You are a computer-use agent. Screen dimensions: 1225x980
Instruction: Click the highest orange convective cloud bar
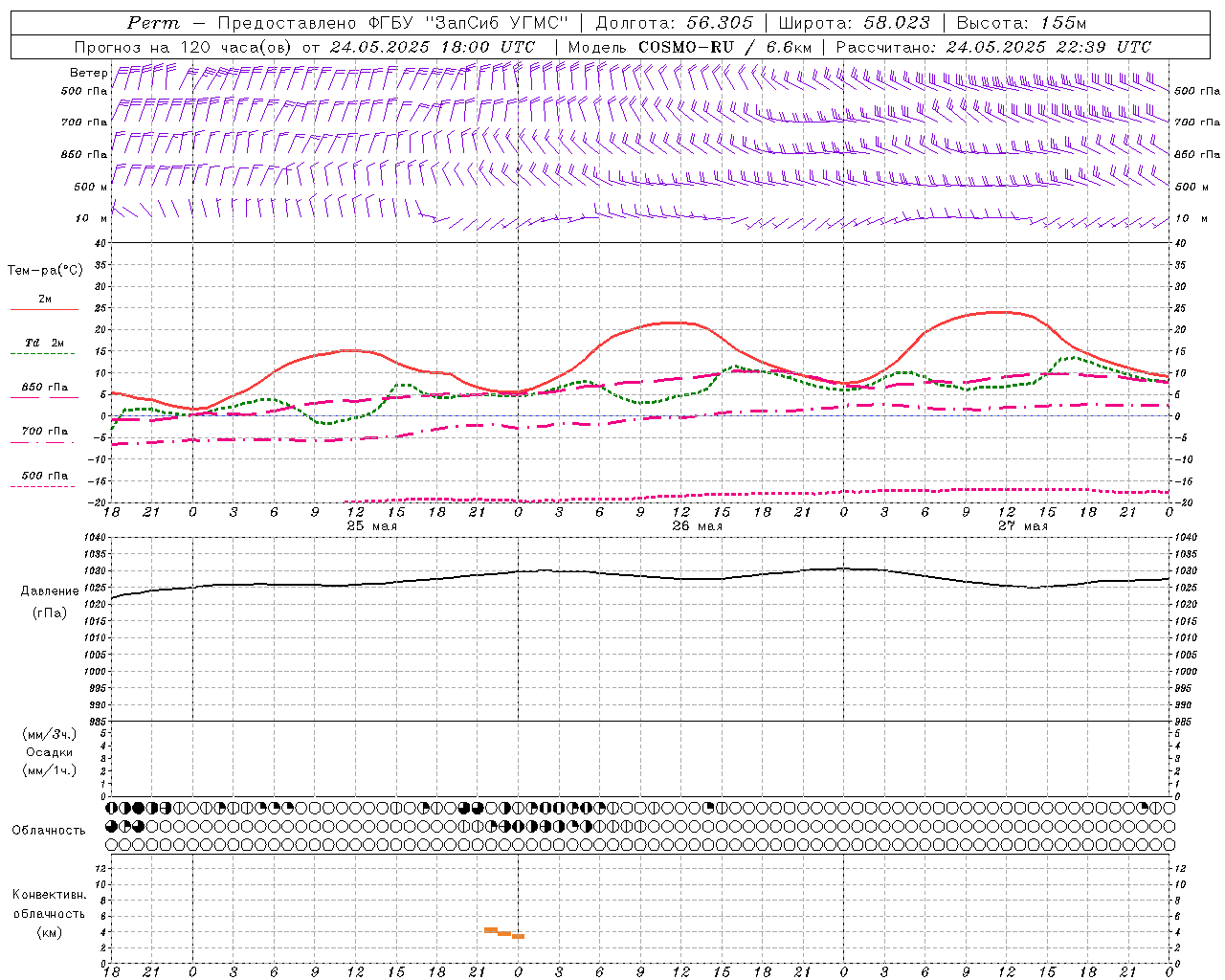490,929
